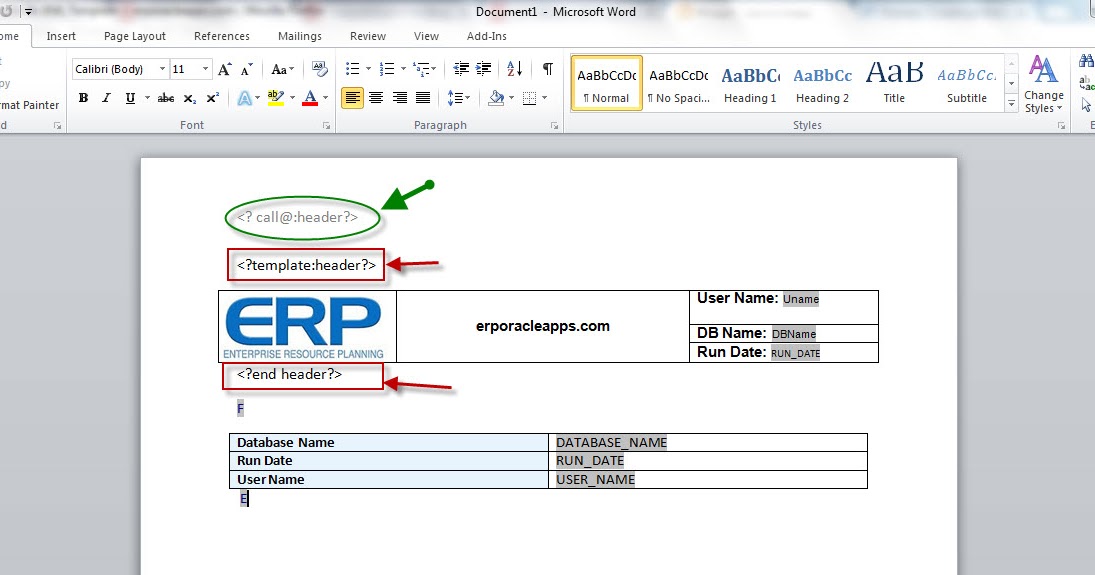Apply borders to selection
The height and width of the screenshot is (575, 1095).
529,99
